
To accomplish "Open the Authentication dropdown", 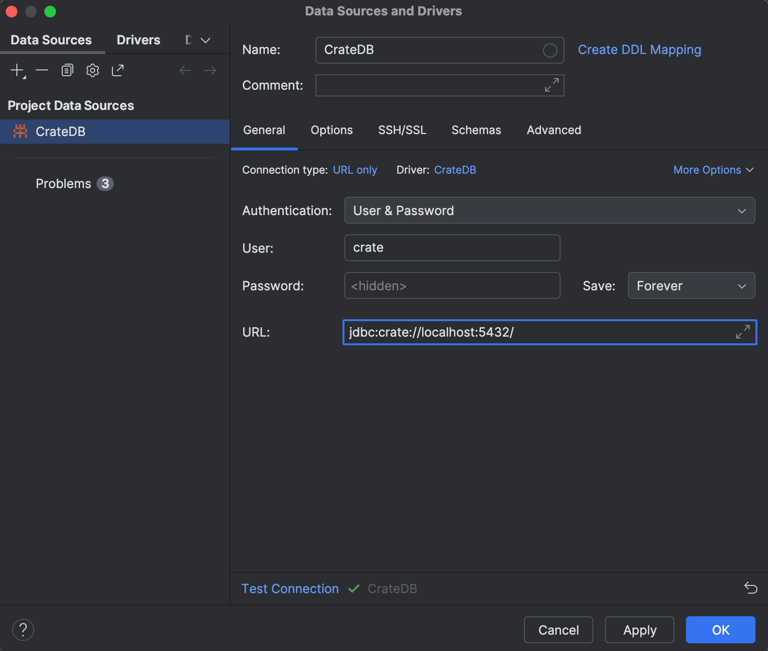I will (x=550, y=211).
